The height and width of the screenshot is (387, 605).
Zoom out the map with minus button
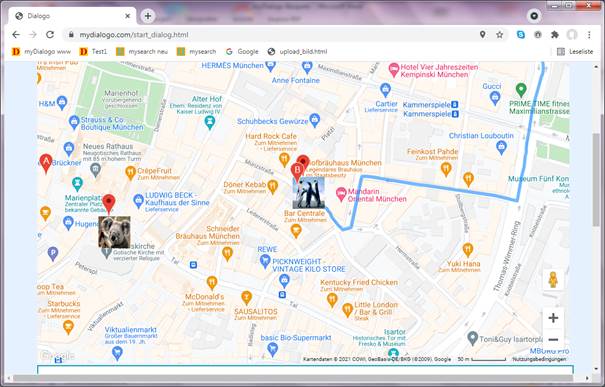[x=553, y=340]
